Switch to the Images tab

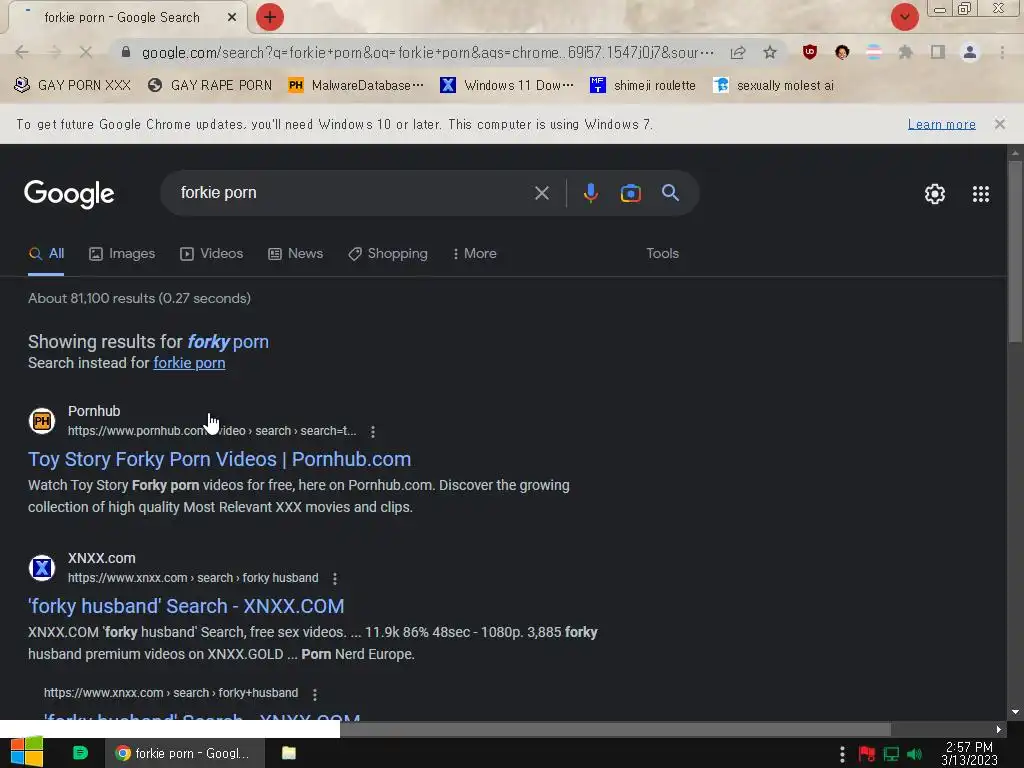click(x=122, y=254)
